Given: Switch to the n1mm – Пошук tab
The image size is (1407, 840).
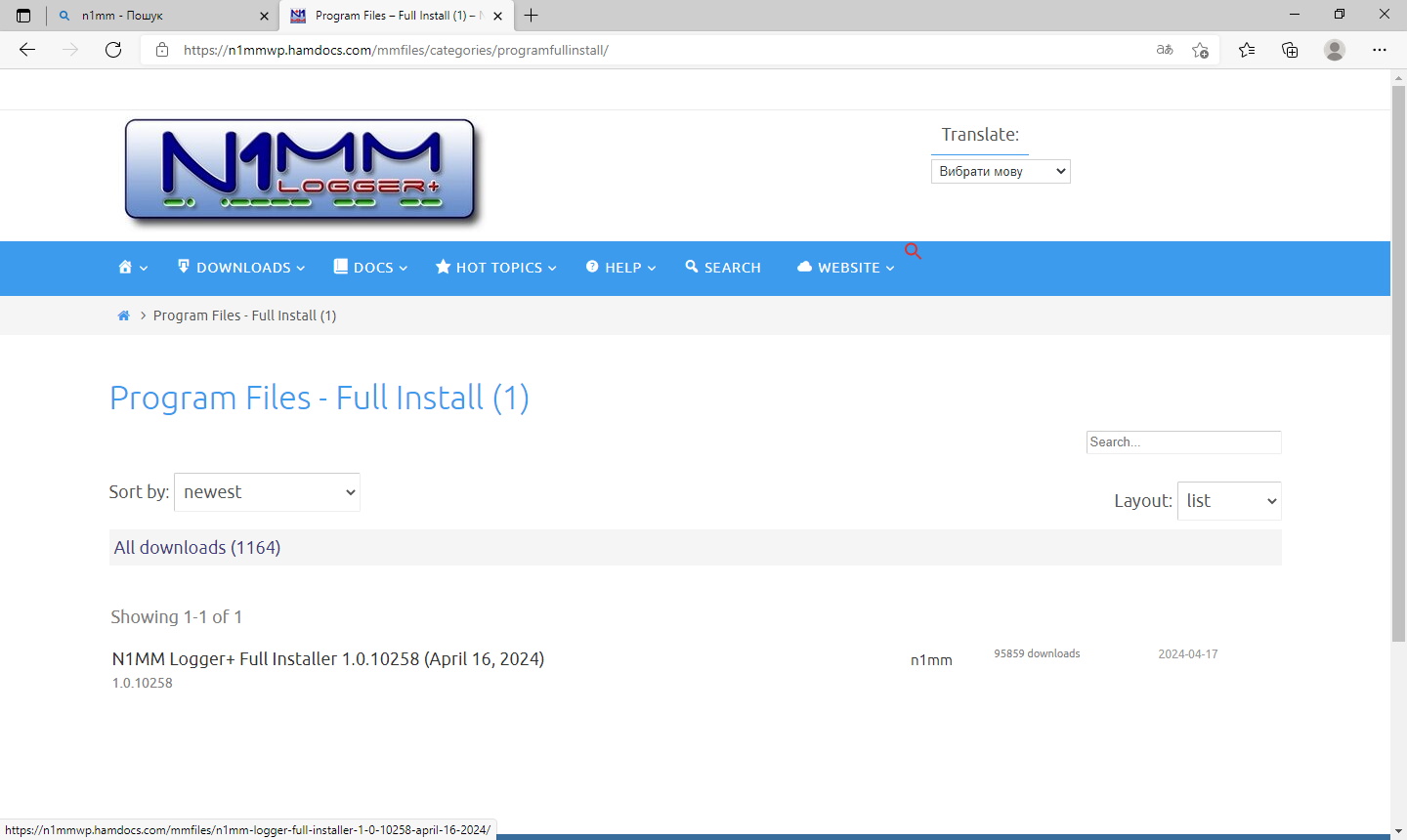Looking at the screenshot, I should pyautogui.click(x=161, y=16).
